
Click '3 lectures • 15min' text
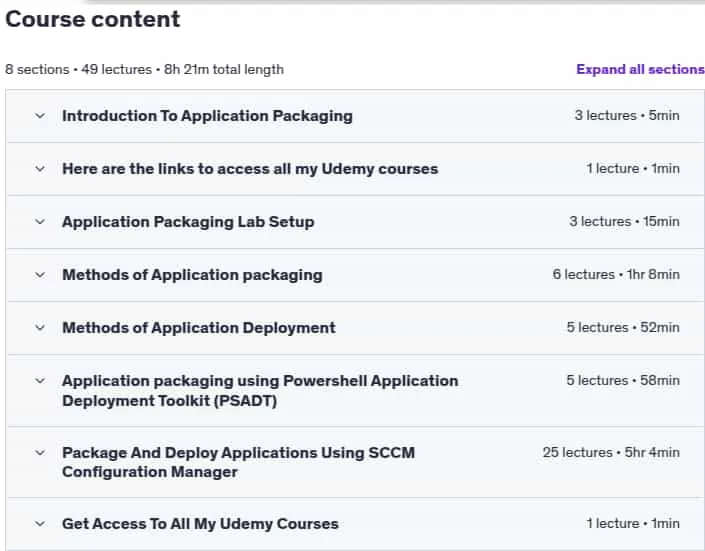coord(624,222)
